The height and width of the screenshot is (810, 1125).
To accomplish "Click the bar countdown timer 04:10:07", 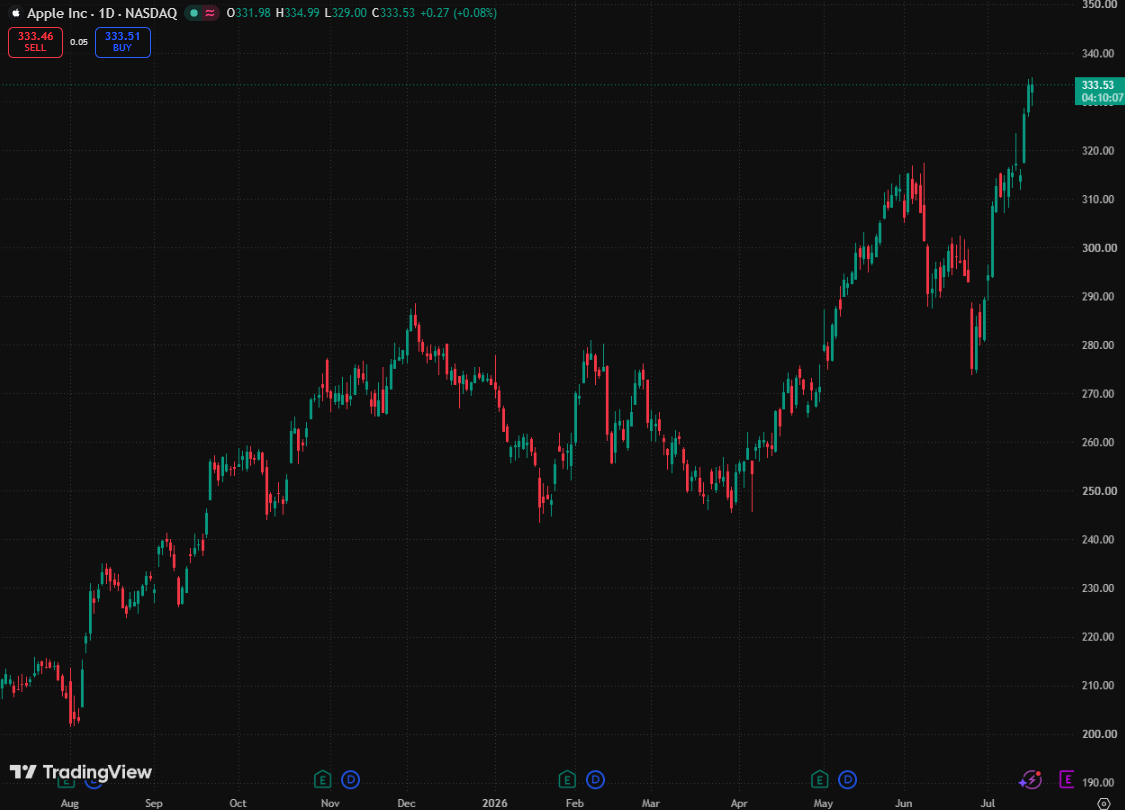I will click(x=1102, y=98).
